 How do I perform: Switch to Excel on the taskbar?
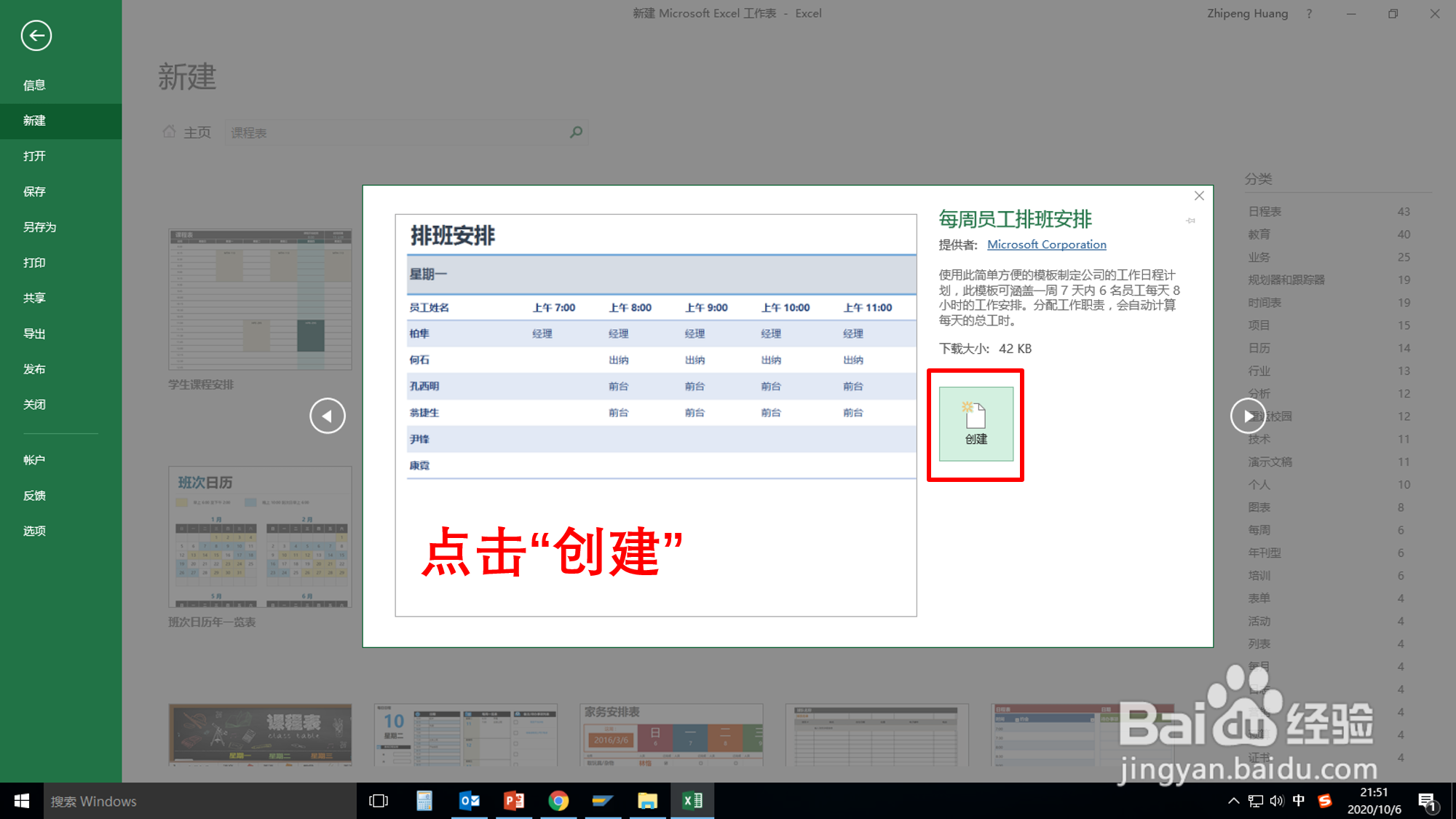[692, 801]
